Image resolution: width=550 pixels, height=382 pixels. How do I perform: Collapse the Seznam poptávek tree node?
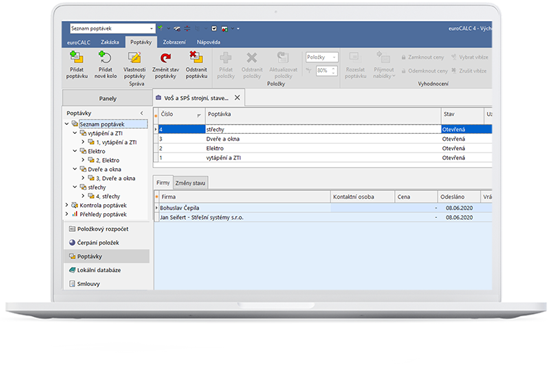pos(67,124)
